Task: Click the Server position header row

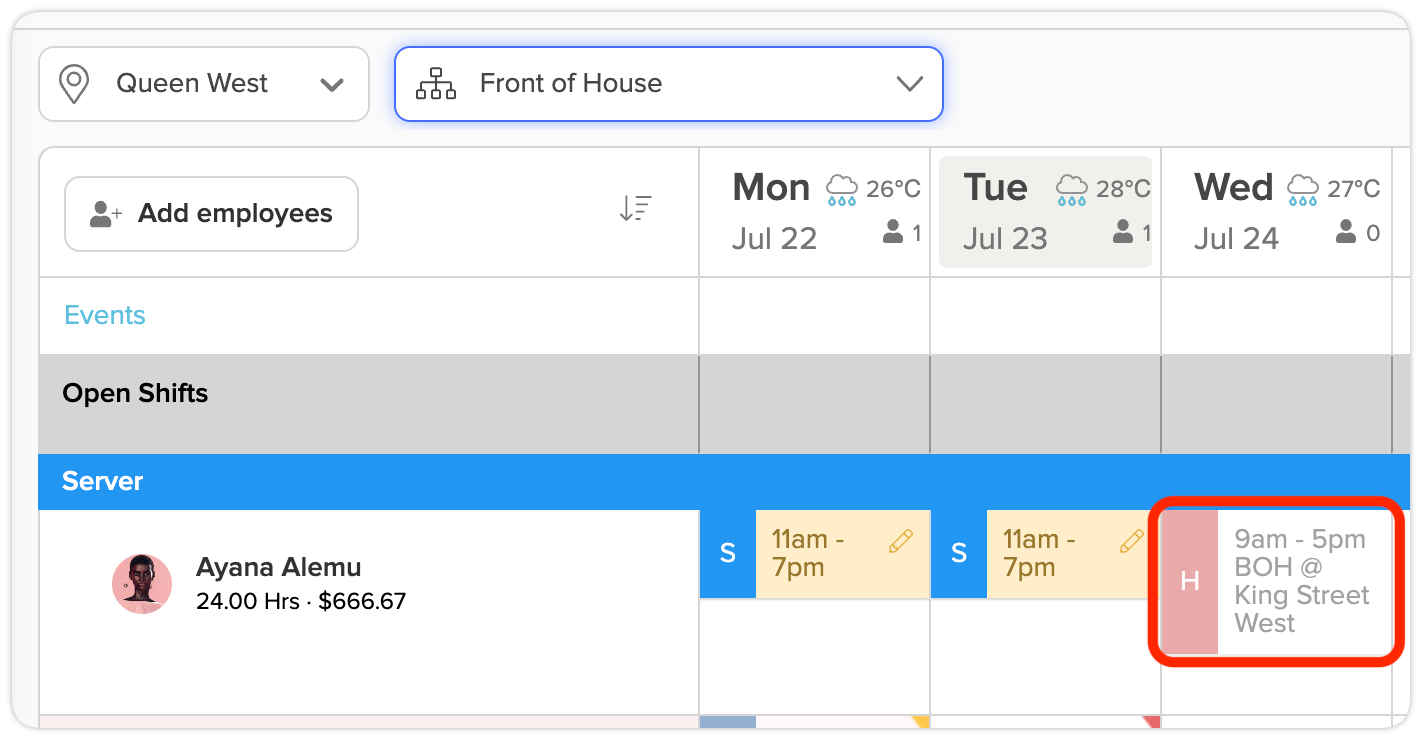Action: click(716, 481)
